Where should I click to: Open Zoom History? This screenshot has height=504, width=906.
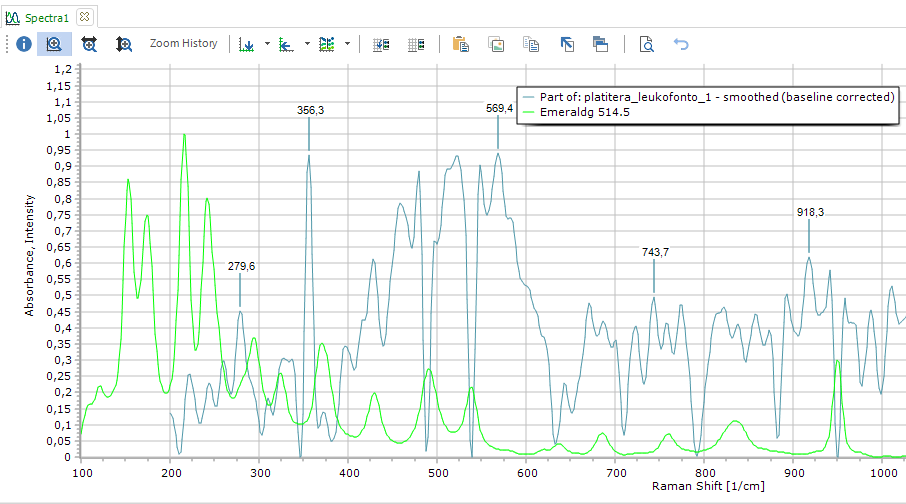tap(183, 44)
